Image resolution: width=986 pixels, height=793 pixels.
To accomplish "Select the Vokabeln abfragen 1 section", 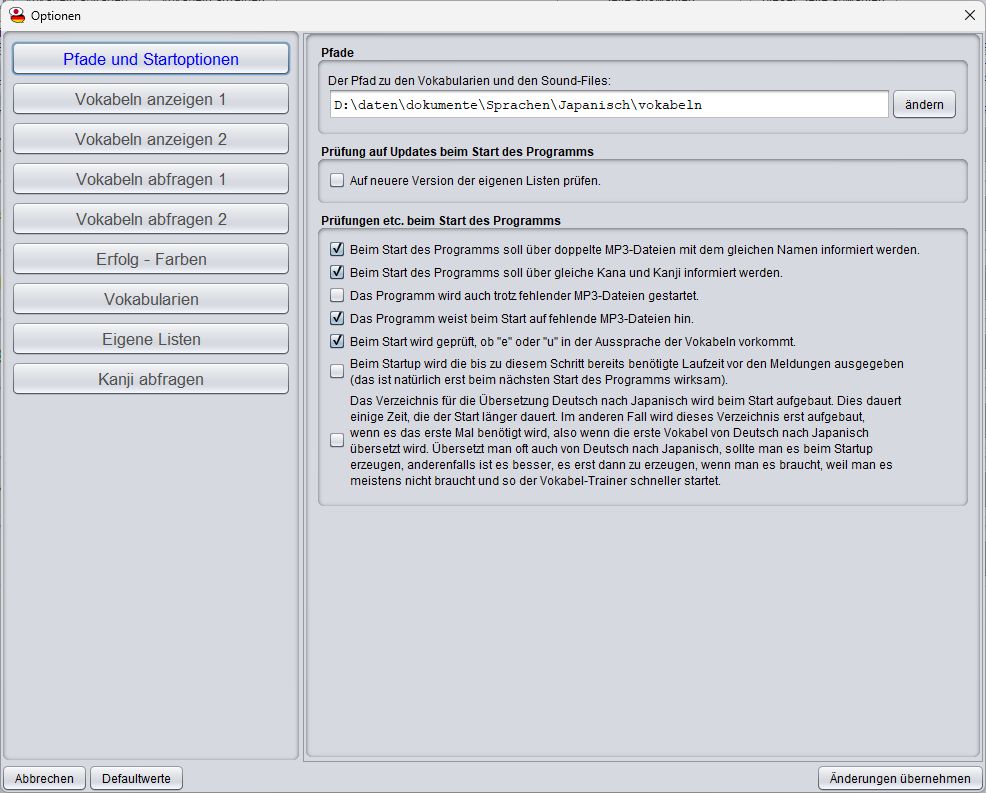I will click(151, 179).
